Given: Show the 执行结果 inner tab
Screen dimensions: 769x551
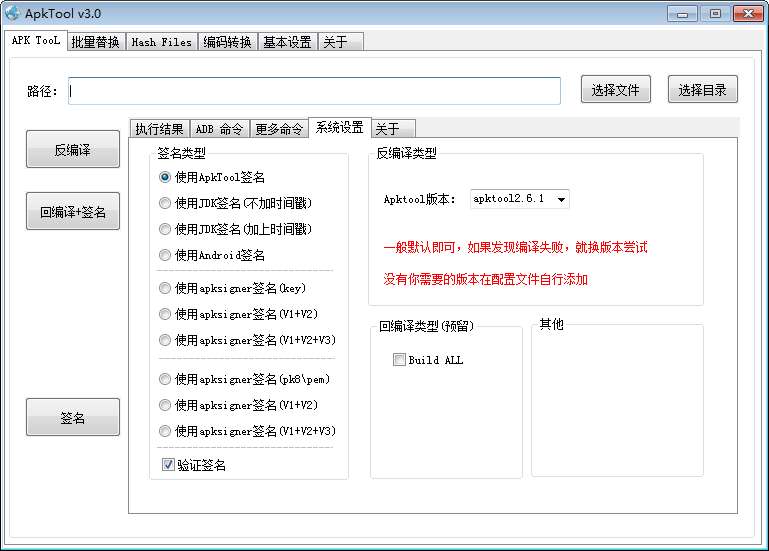Looking at the screenshot, I should click(x=159, y=129).
